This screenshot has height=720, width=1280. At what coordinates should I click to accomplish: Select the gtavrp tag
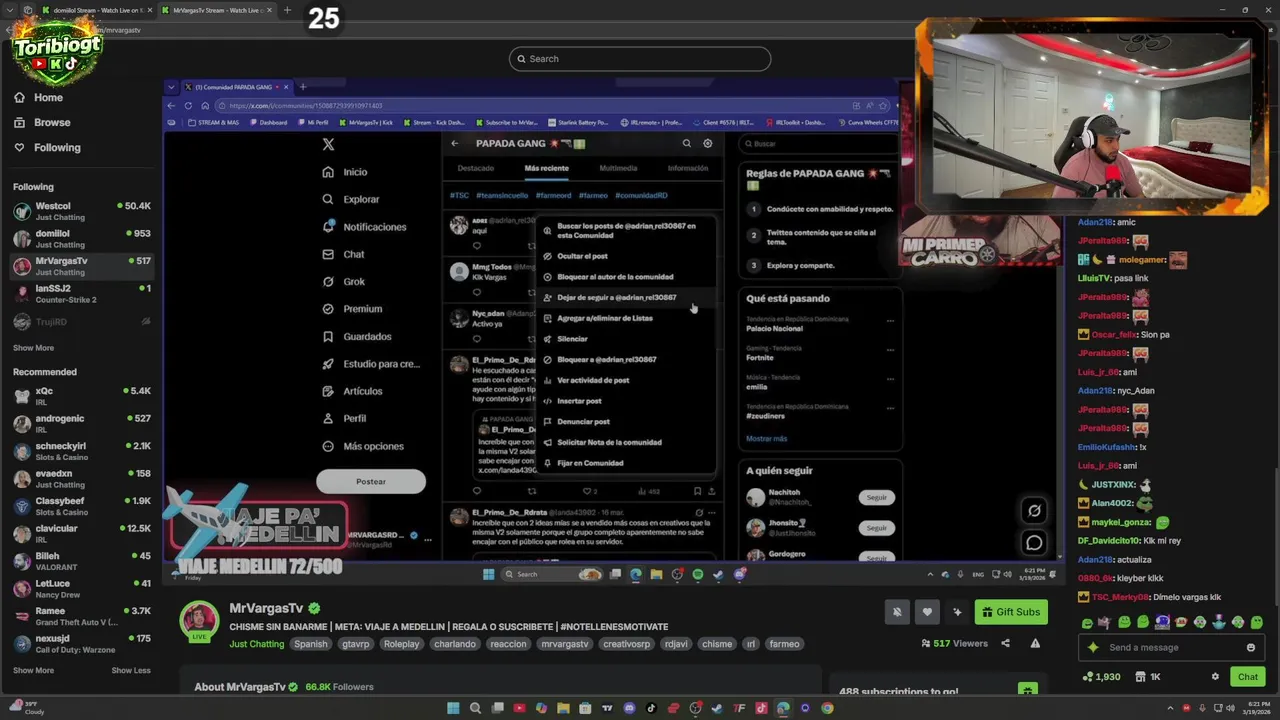[356, 644]
